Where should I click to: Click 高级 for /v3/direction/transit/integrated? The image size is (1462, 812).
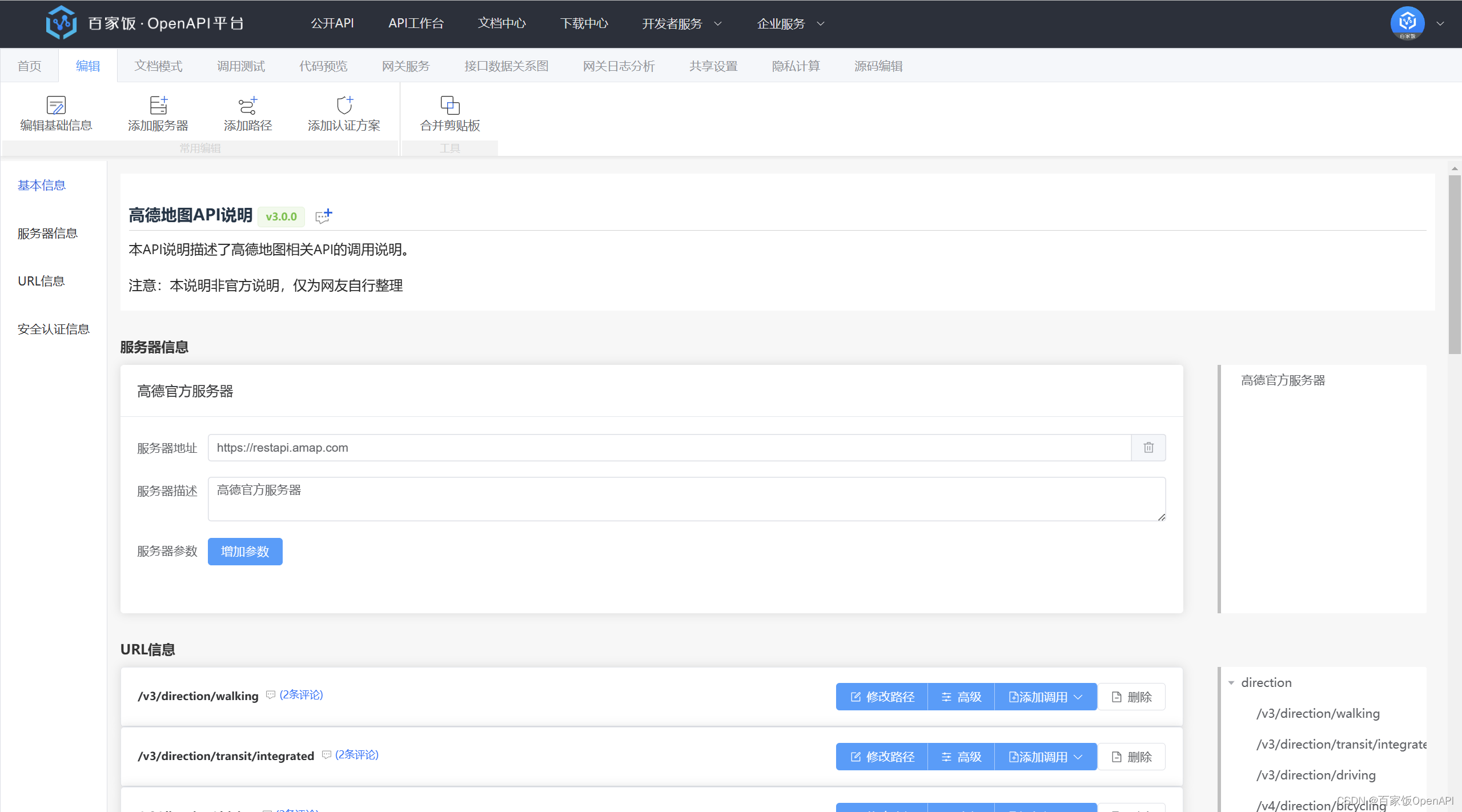coord(961,757)
